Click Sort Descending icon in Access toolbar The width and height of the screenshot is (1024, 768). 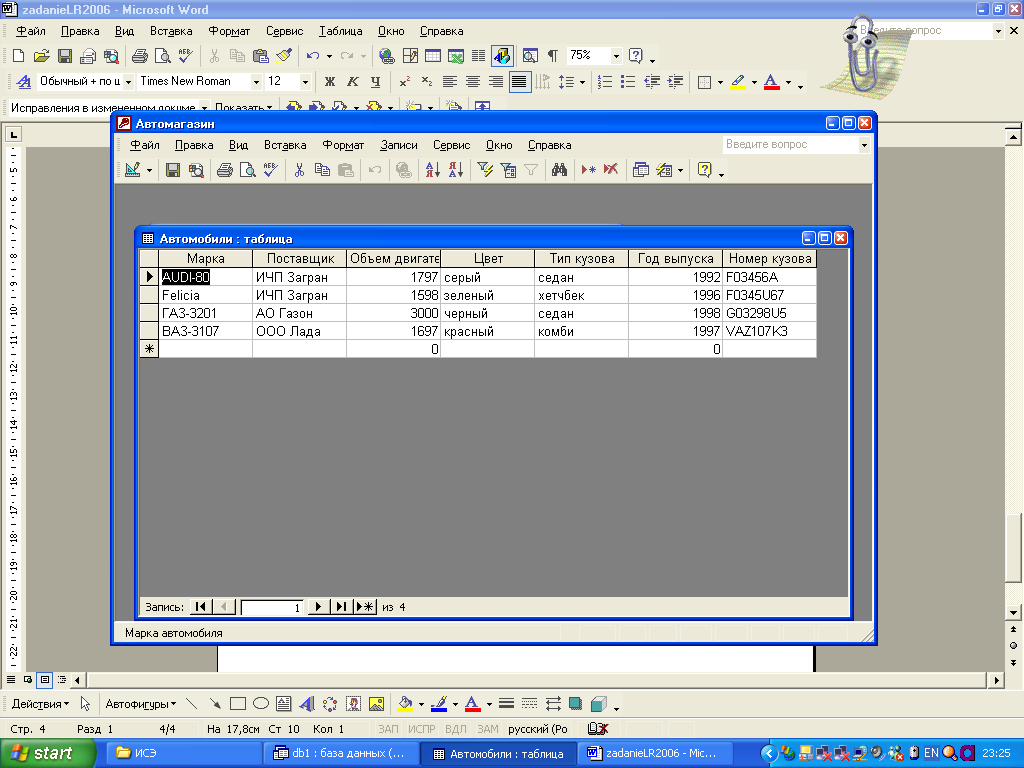[456, 170]
